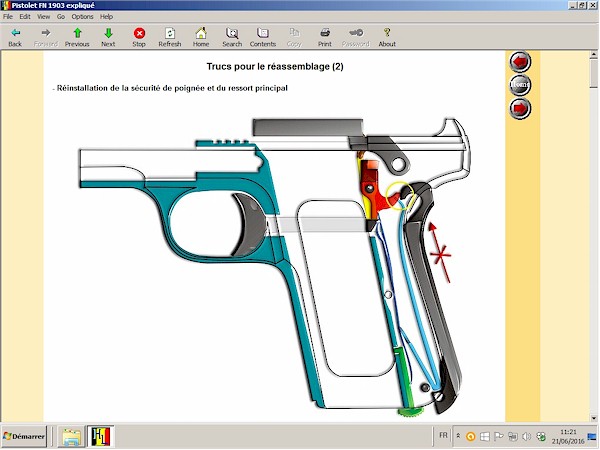
Task: Select the HL application taskbar button
Action: (101, 437)
